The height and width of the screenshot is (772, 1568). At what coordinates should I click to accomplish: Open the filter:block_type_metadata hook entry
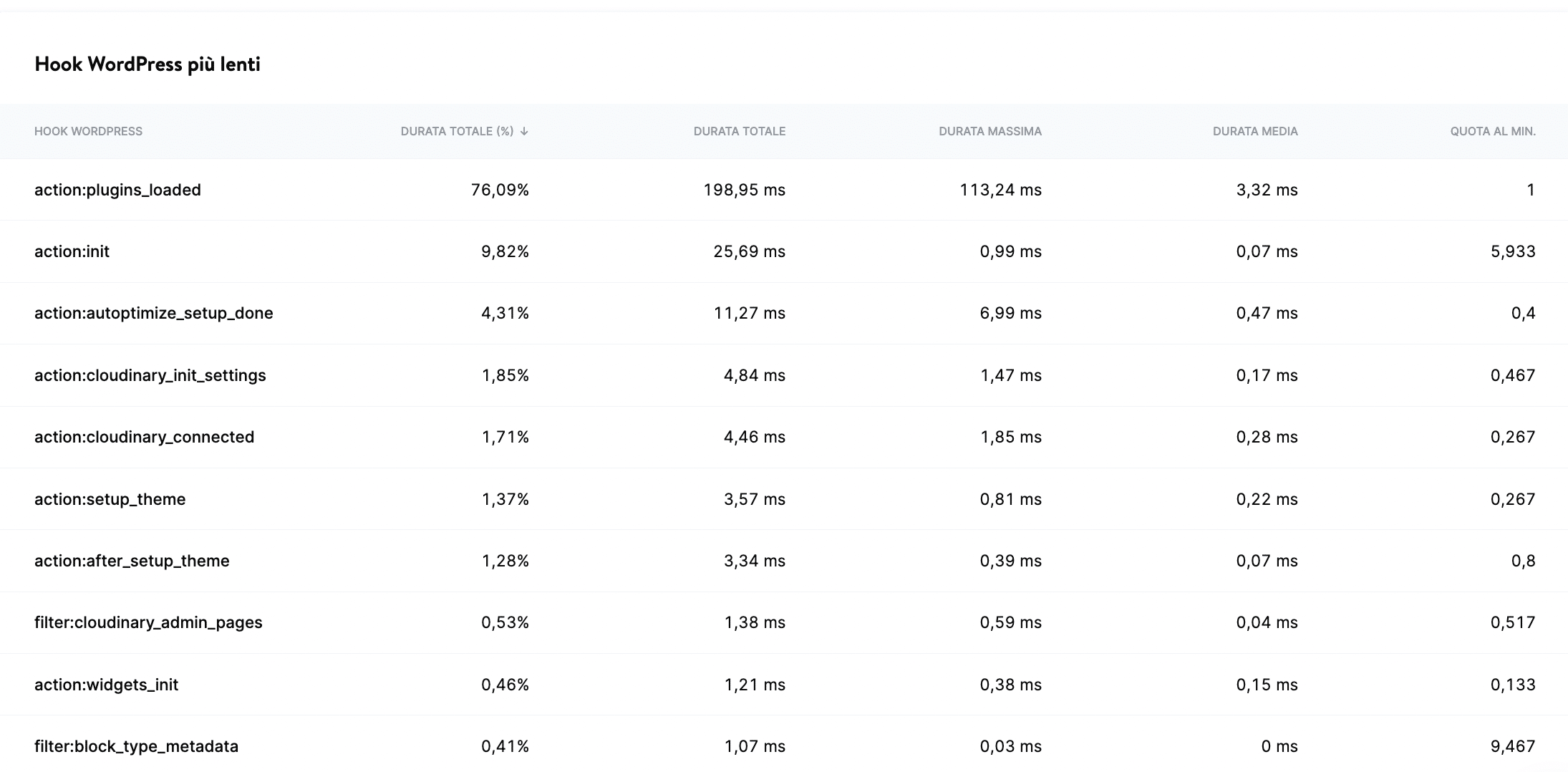point(137,746)
